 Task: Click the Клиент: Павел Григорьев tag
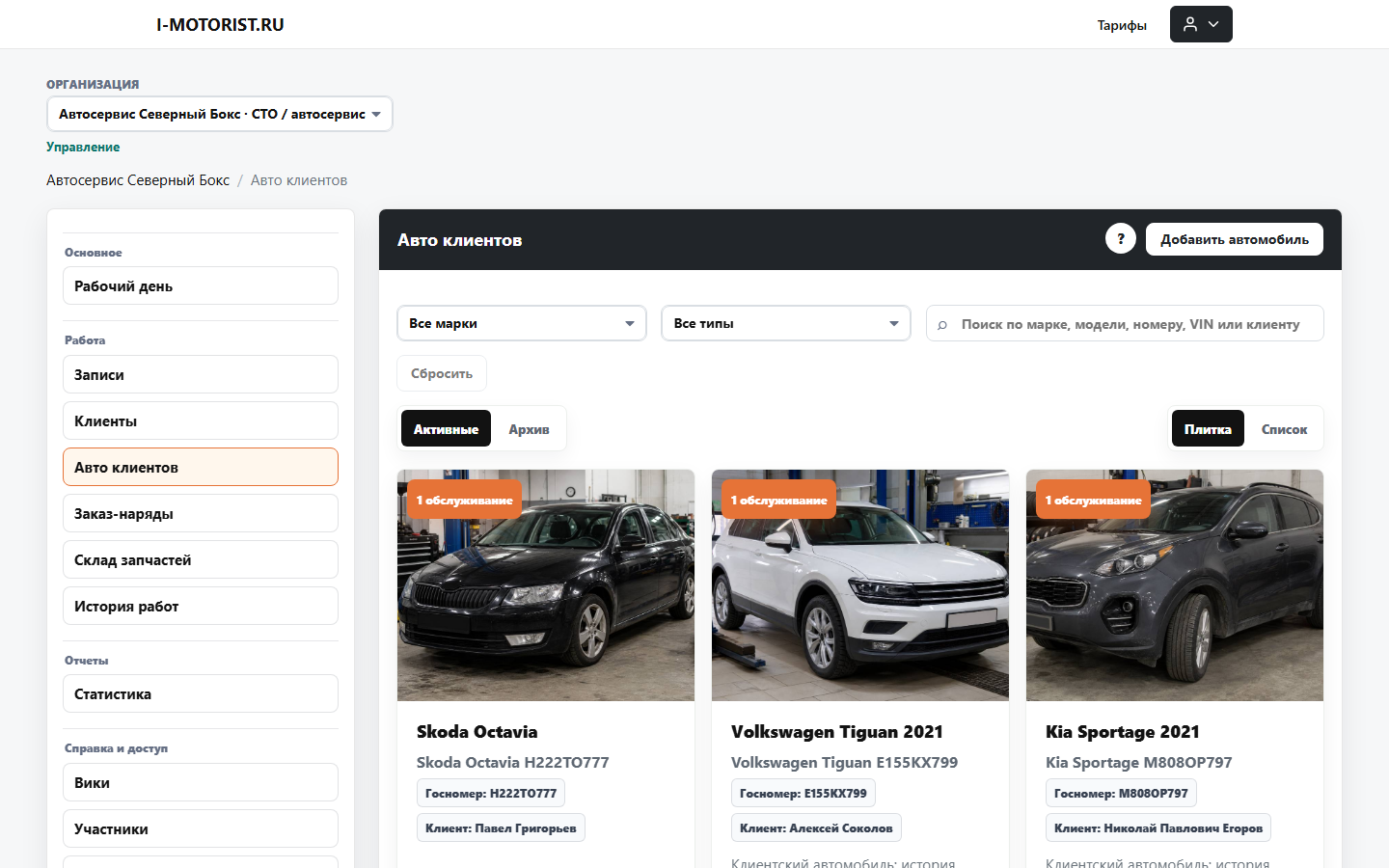coord(501,828)
